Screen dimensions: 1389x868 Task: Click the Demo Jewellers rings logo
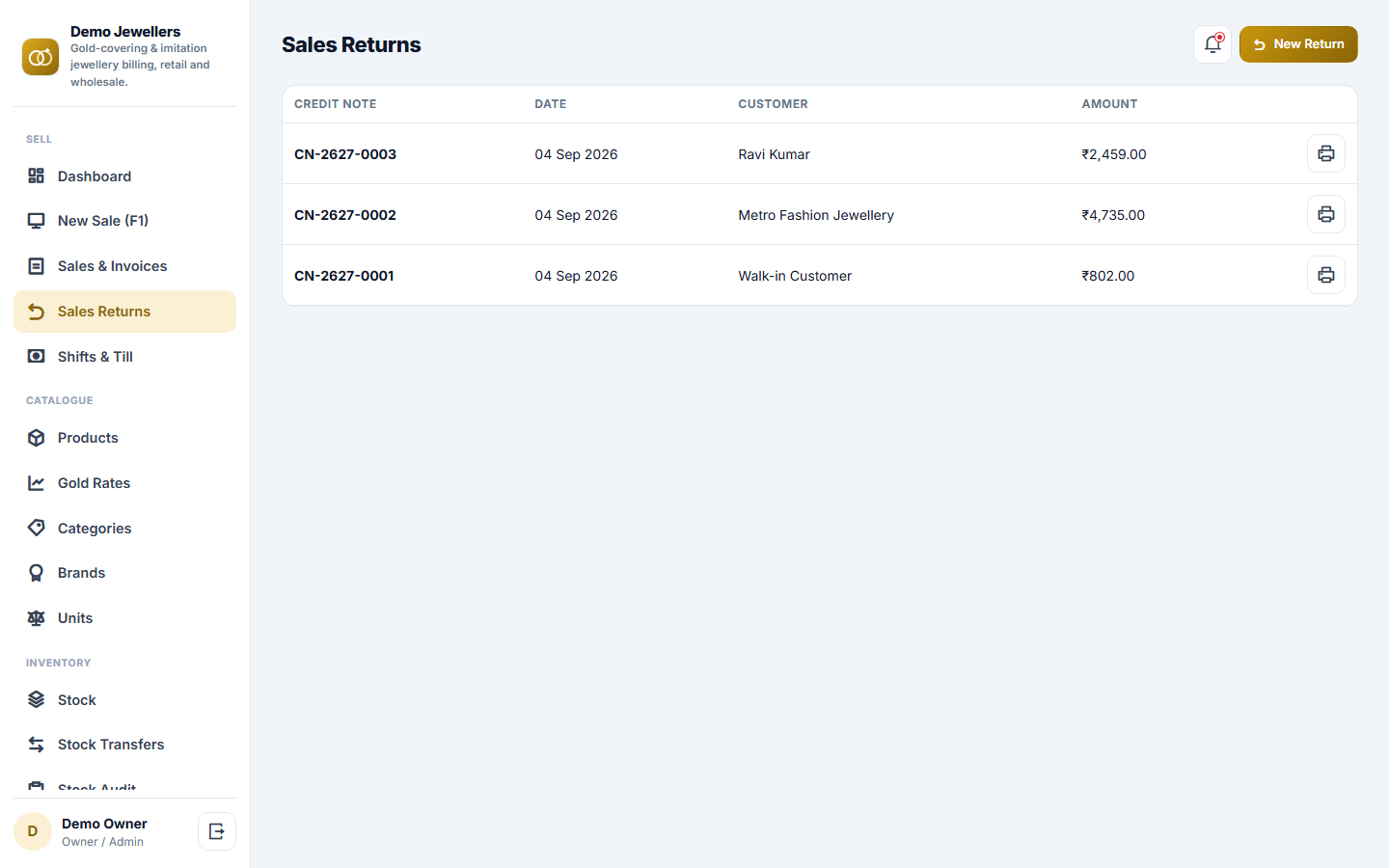click(x=41, y=57)
